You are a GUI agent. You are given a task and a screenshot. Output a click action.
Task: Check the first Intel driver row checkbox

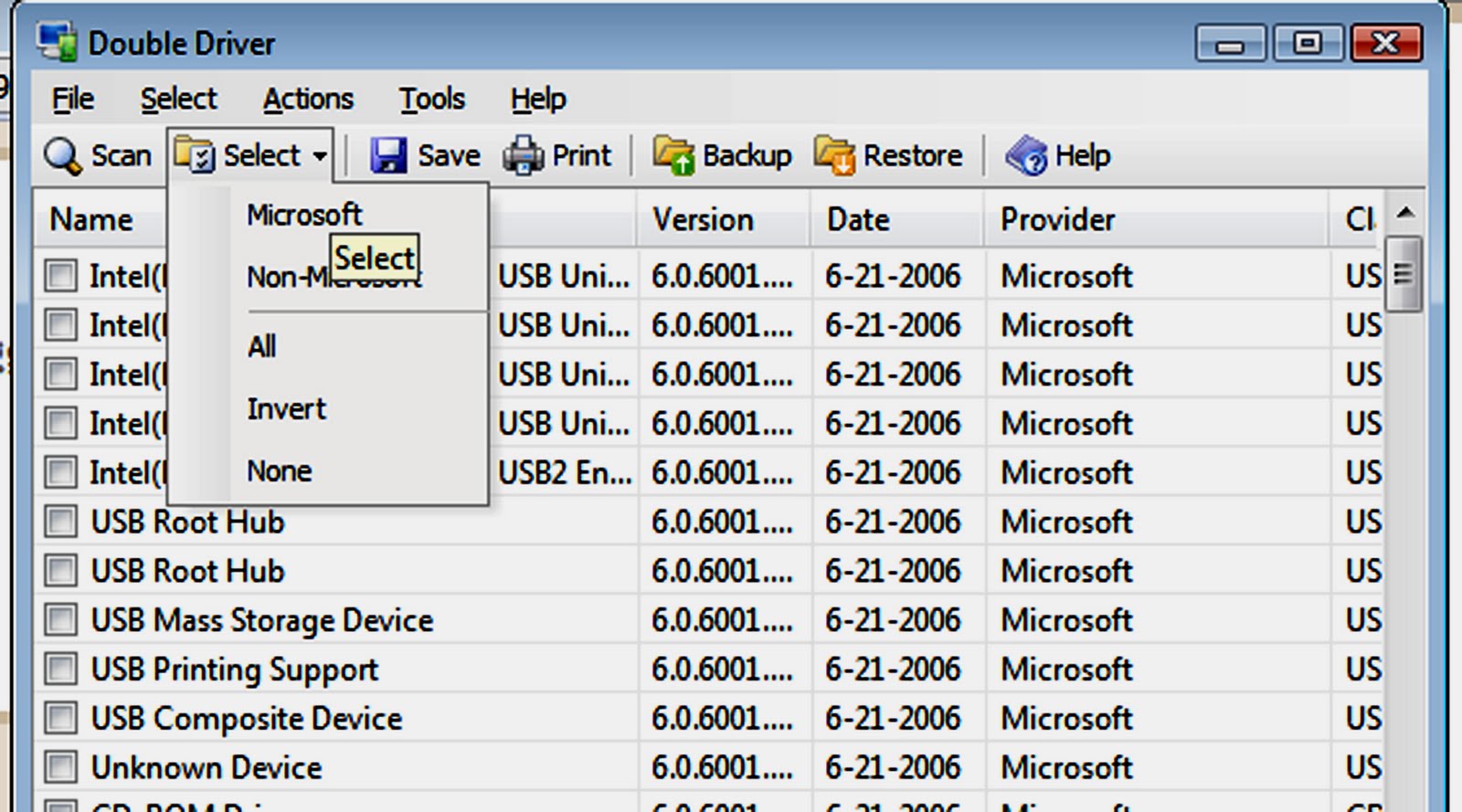click(x=61, y=276)
